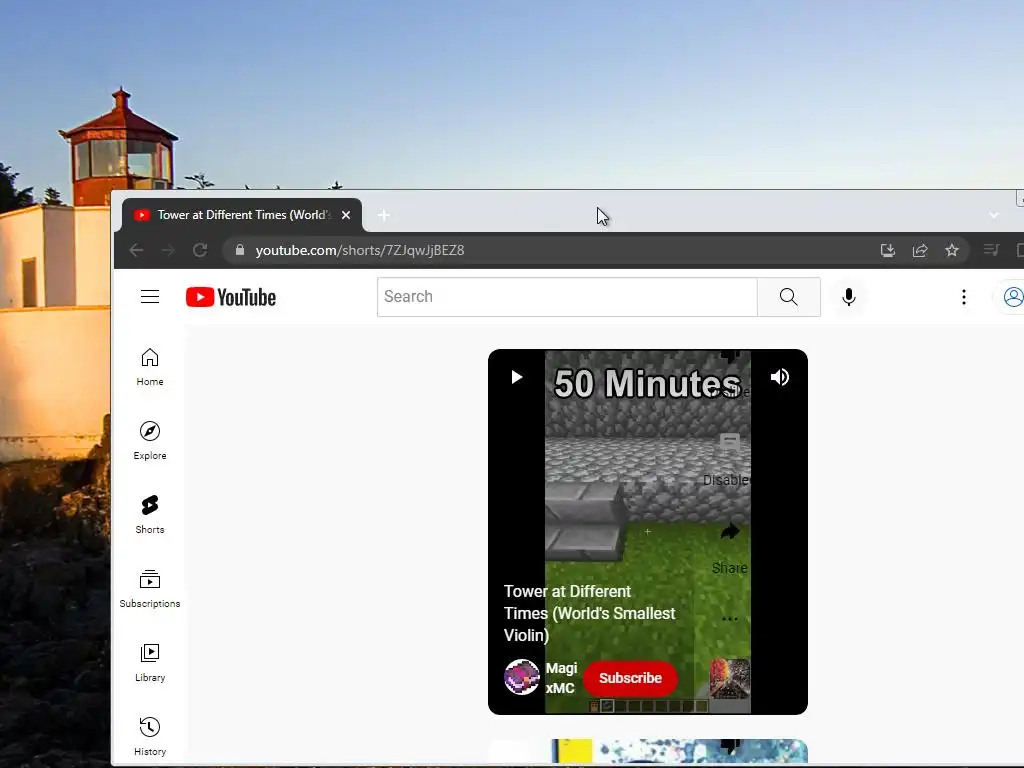Open the sound thumbnail on the short

click(729, 679)
